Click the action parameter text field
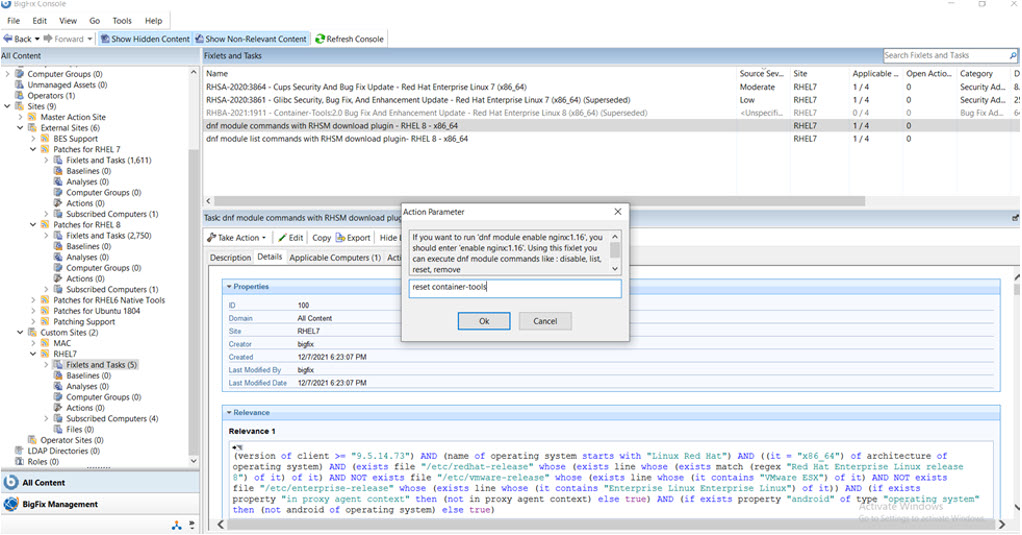Image resolution: width=1022 pixels, height=535 pixels. [x=515, y=288]
